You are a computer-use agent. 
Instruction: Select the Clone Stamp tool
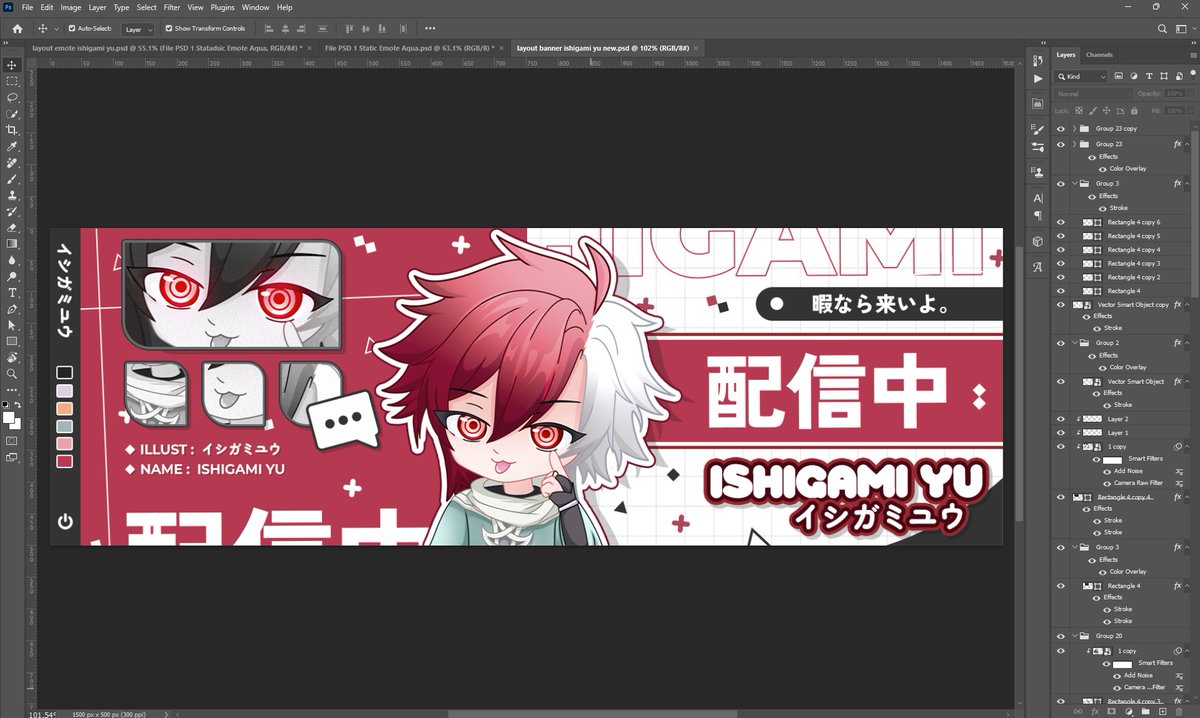(12, 195)
